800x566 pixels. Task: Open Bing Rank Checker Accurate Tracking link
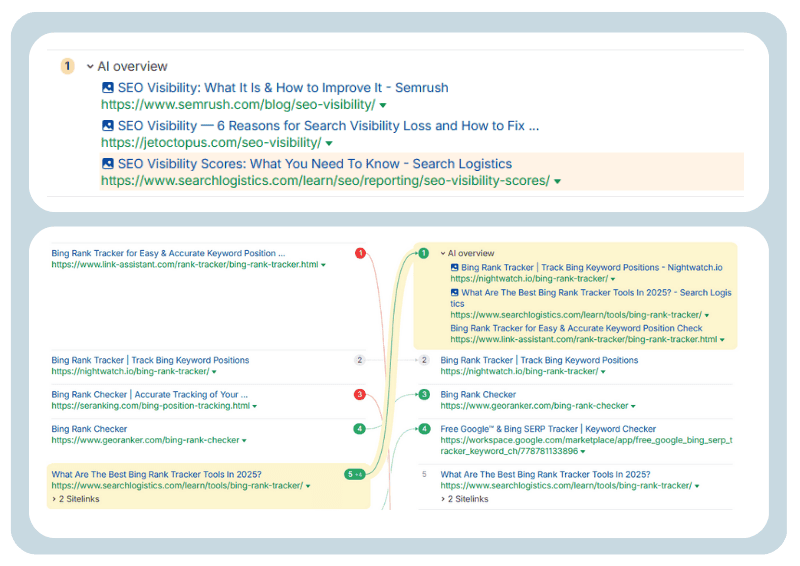pyautogui.click(x=149, y=395)
